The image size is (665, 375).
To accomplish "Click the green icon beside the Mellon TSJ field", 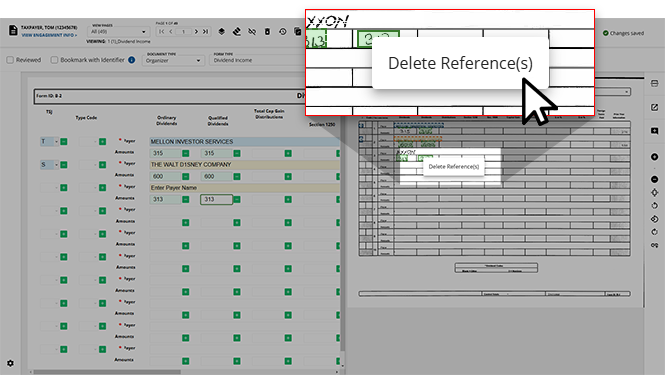I will (64, 142).
